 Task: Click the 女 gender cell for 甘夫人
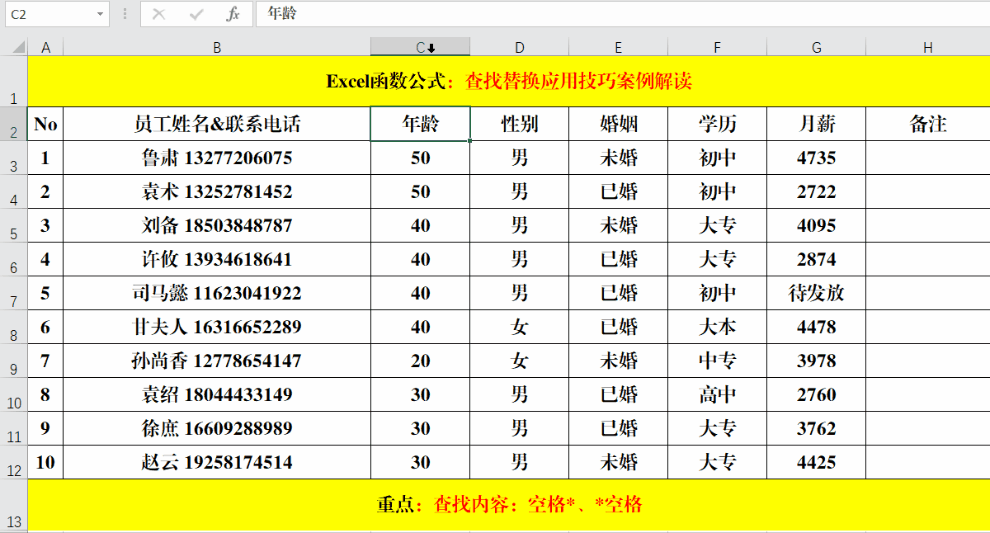coord(519,327)
